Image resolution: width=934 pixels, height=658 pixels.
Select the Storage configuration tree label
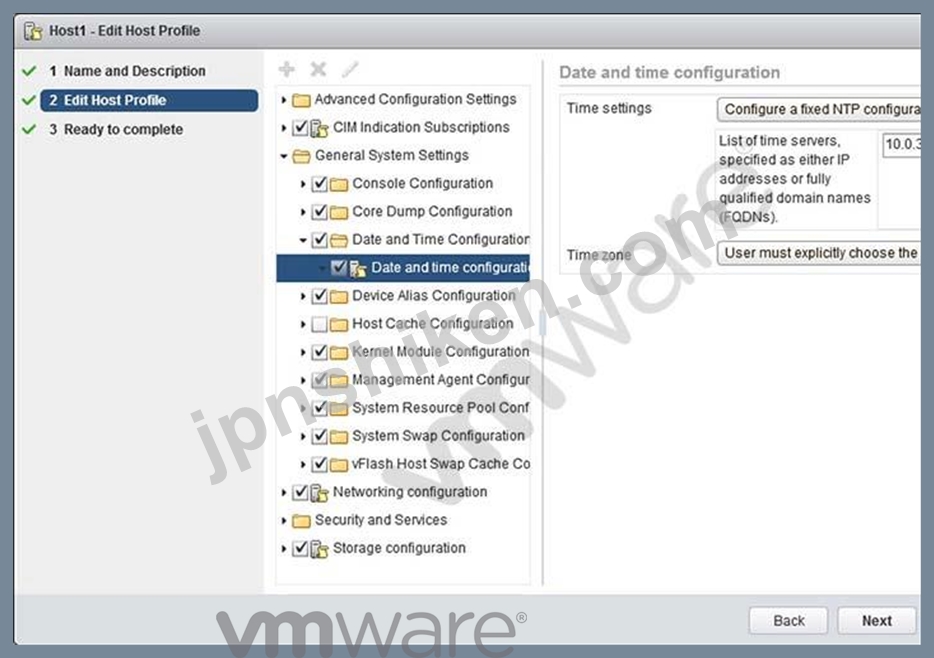[399, 548]
